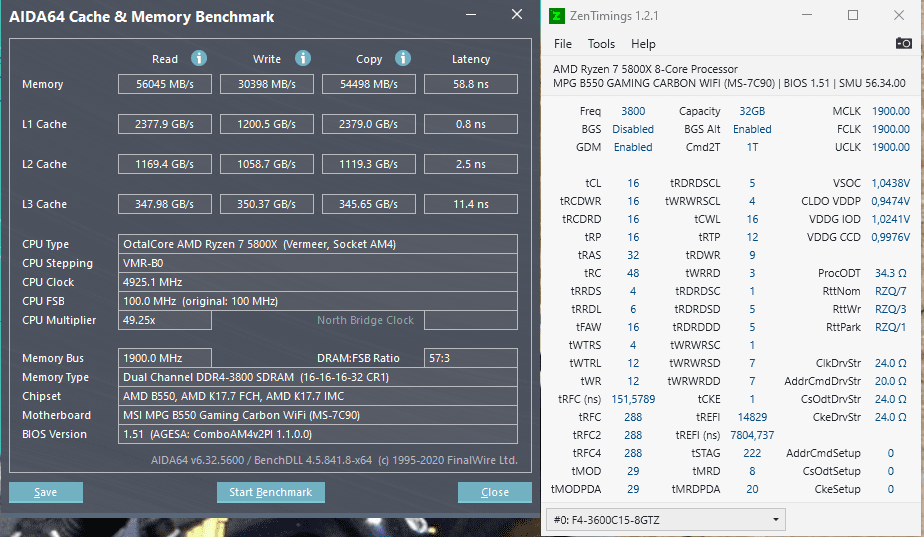Click the info icon next to Write
The width and height of the screenshot is (924, 537).
[303, 58]
